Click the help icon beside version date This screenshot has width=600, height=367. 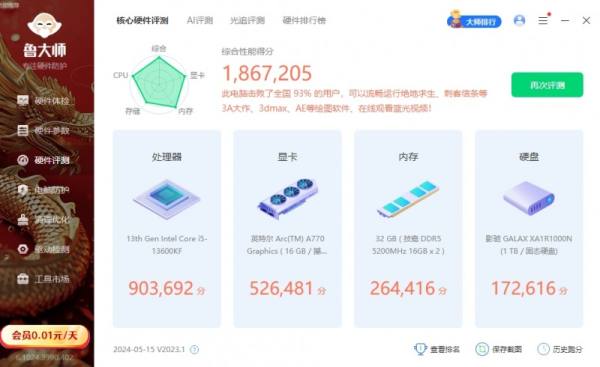point(194,349)
